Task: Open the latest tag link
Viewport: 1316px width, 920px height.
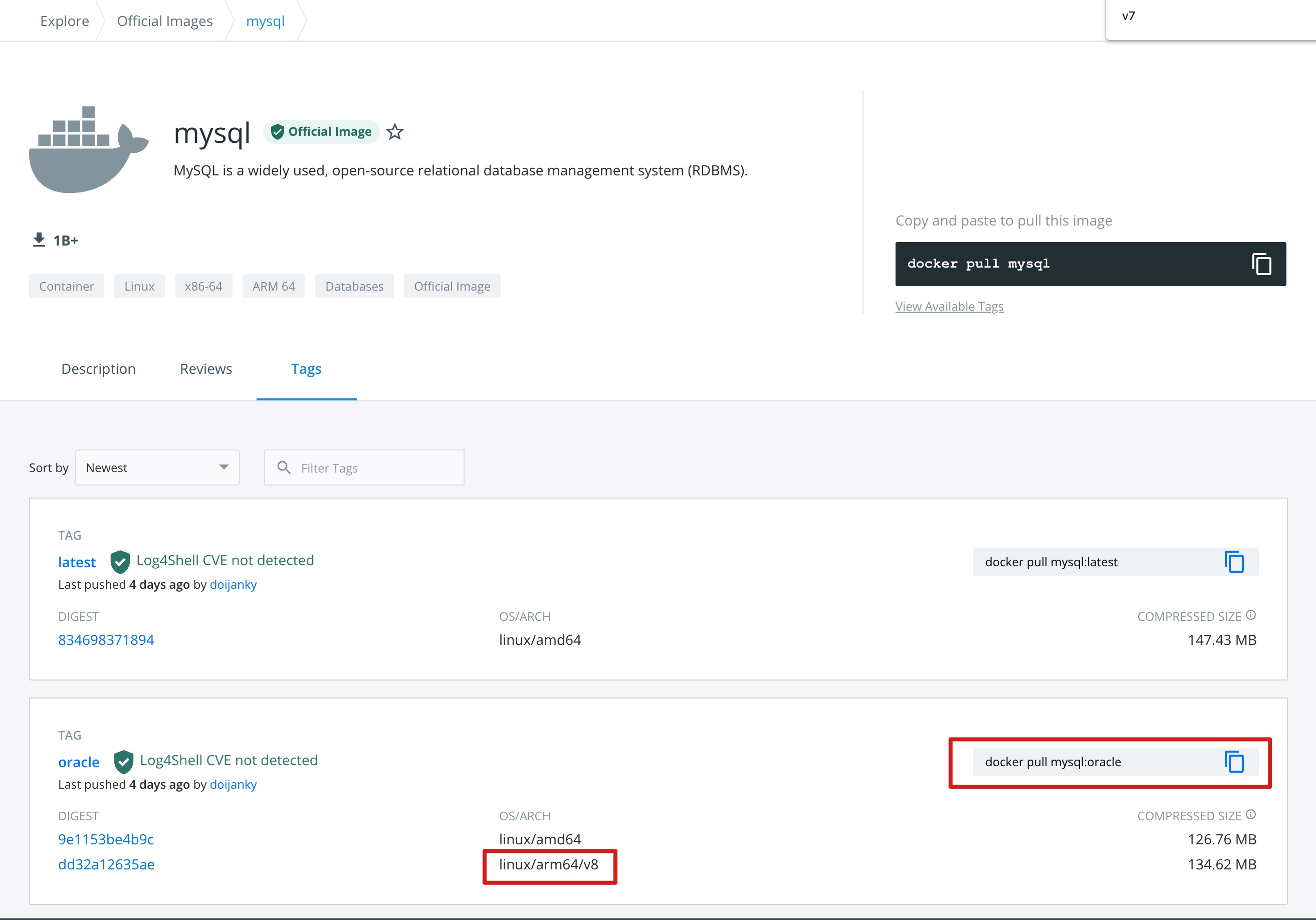Action: (77, 562)
